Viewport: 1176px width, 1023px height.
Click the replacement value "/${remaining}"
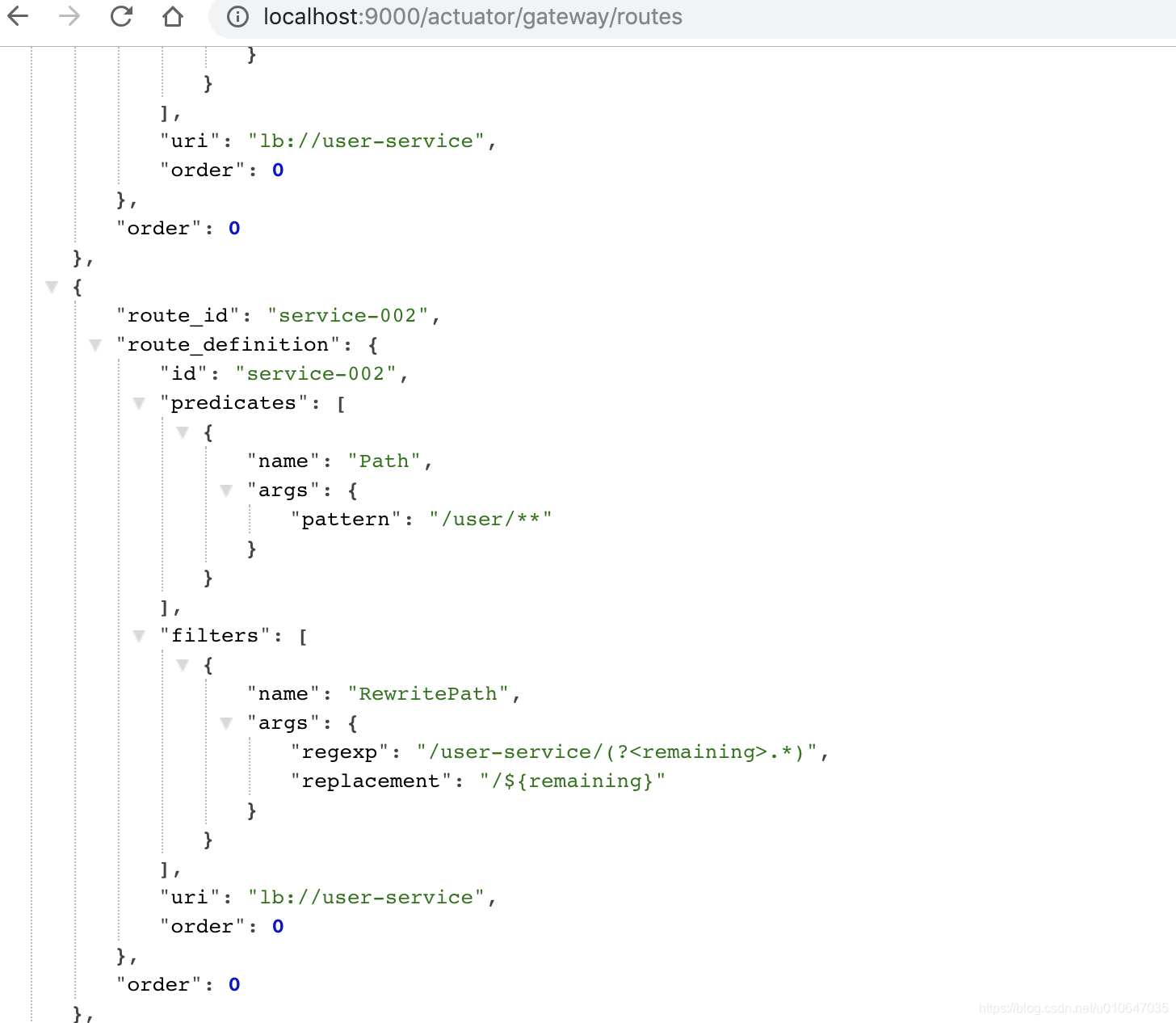[x=573, y=781]
